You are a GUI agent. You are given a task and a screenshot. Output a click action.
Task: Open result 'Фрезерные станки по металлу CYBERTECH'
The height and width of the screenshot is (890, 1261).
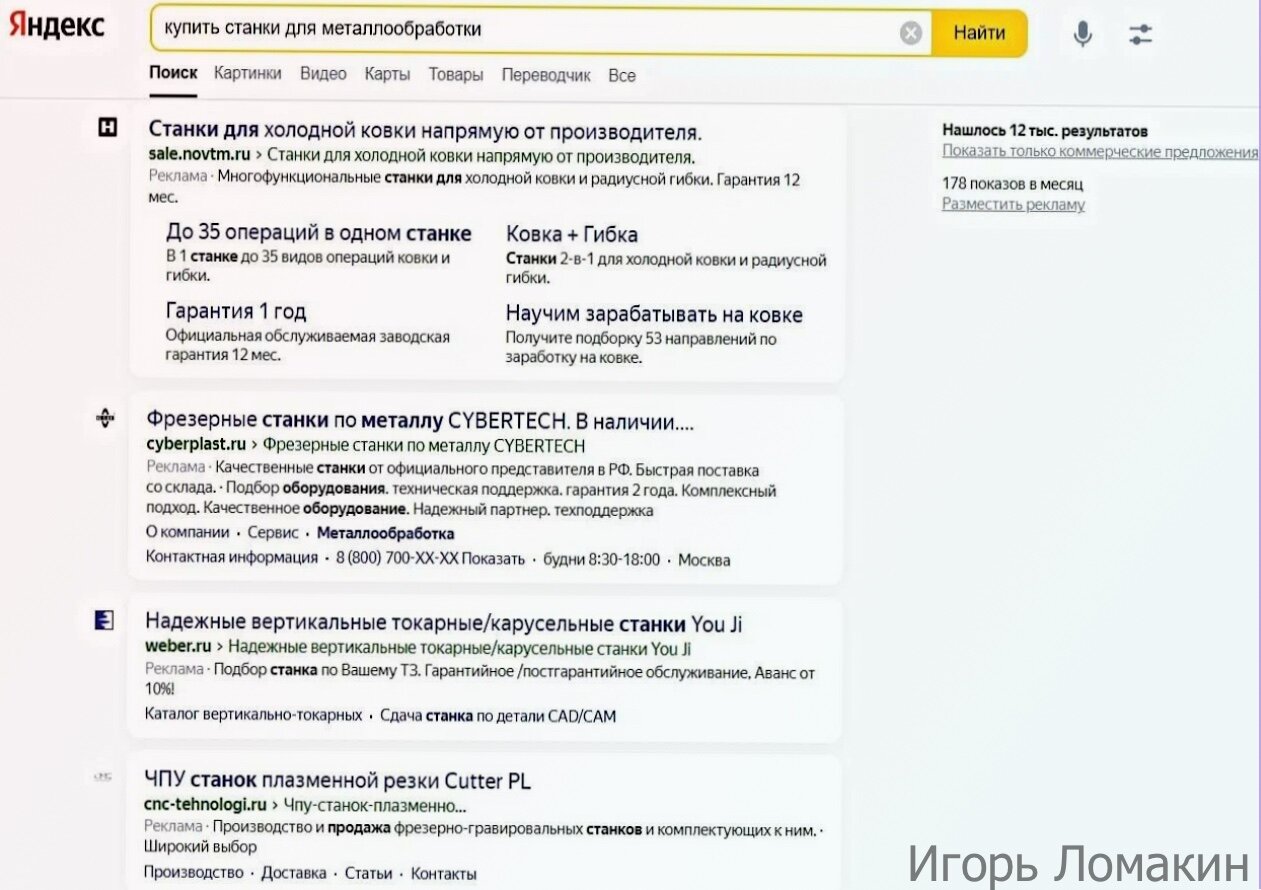pyautogui.click(x=420, y=420)
